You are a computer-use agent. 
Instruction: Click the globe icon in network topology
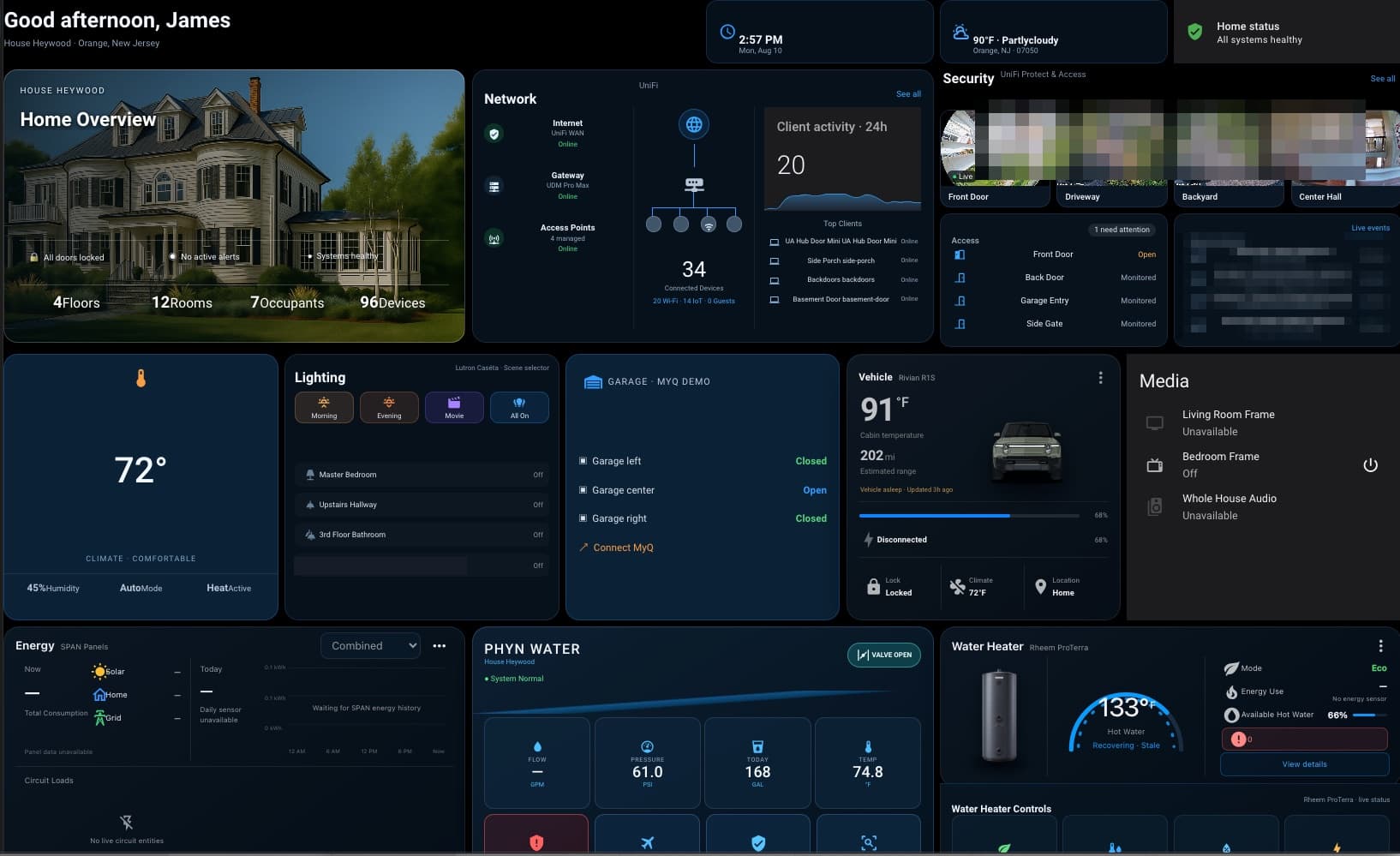[694, 124]
